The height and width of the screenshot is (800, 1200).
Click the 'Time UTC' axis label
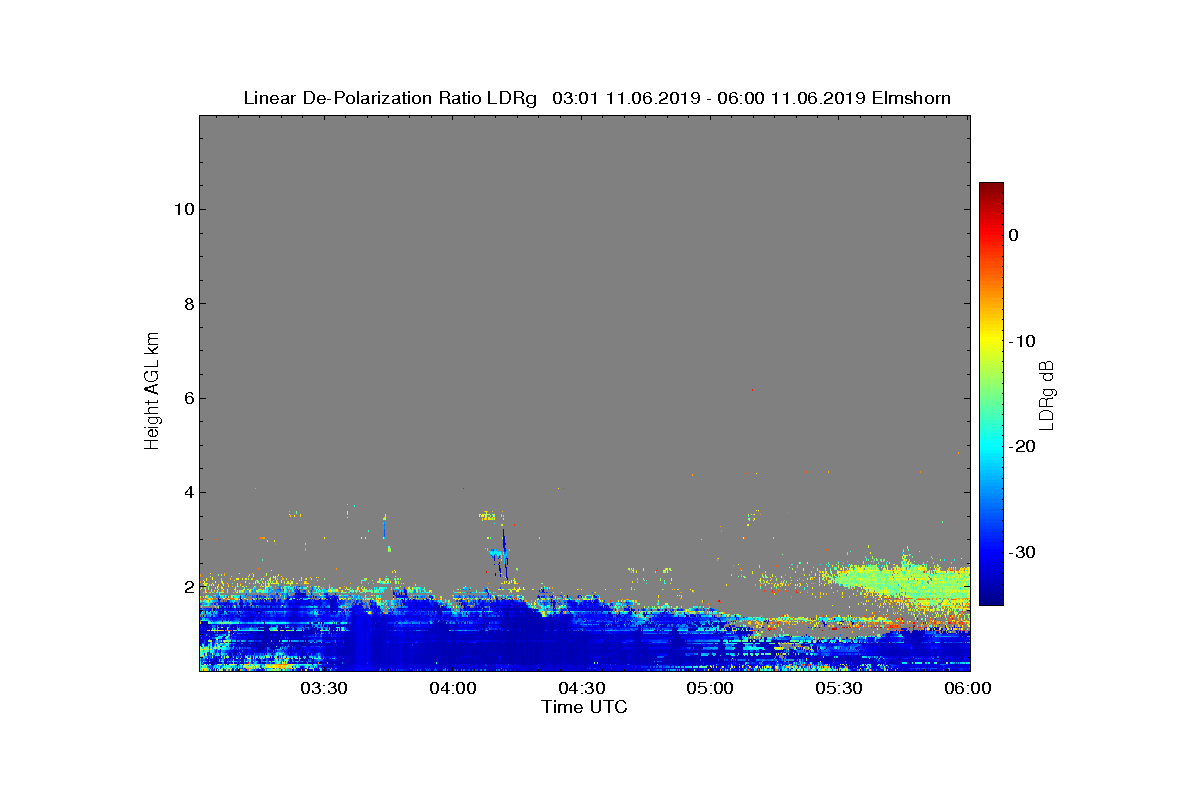tap(584, 707)
